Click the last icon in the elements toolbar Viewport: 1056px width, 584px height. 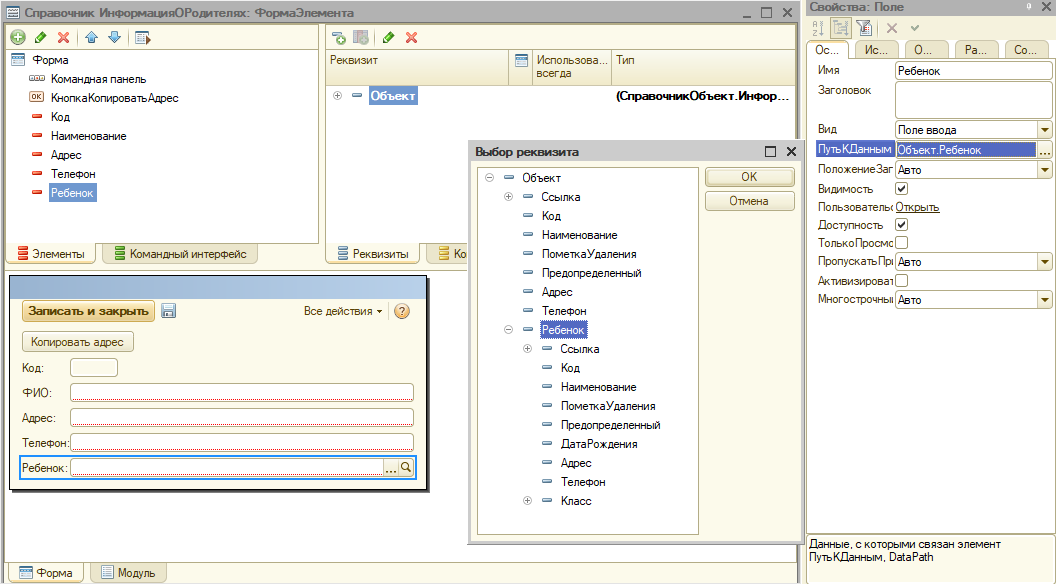(142, 38)
